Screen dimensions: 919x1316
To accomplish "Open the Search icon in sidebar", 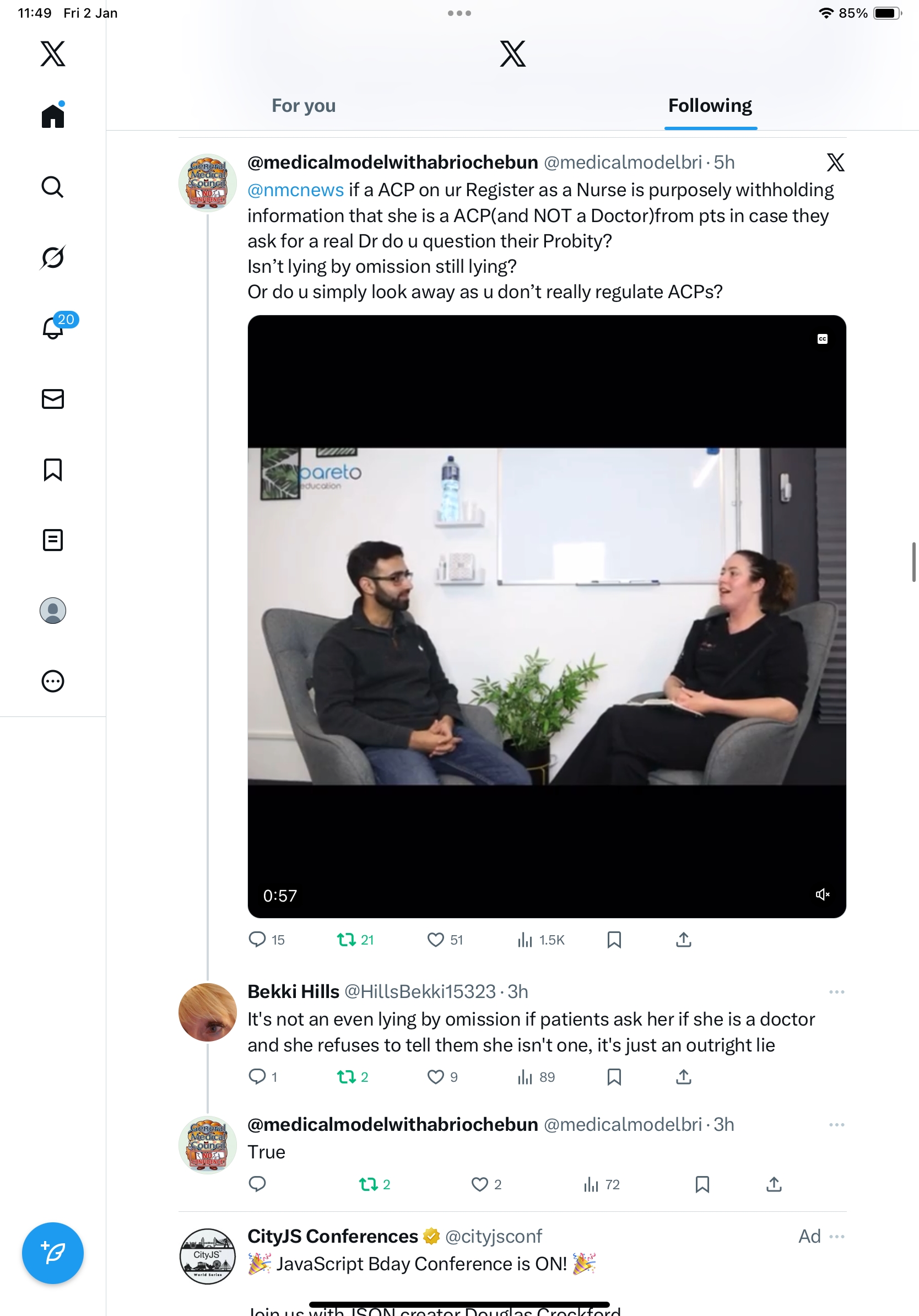I will (53, 187).
